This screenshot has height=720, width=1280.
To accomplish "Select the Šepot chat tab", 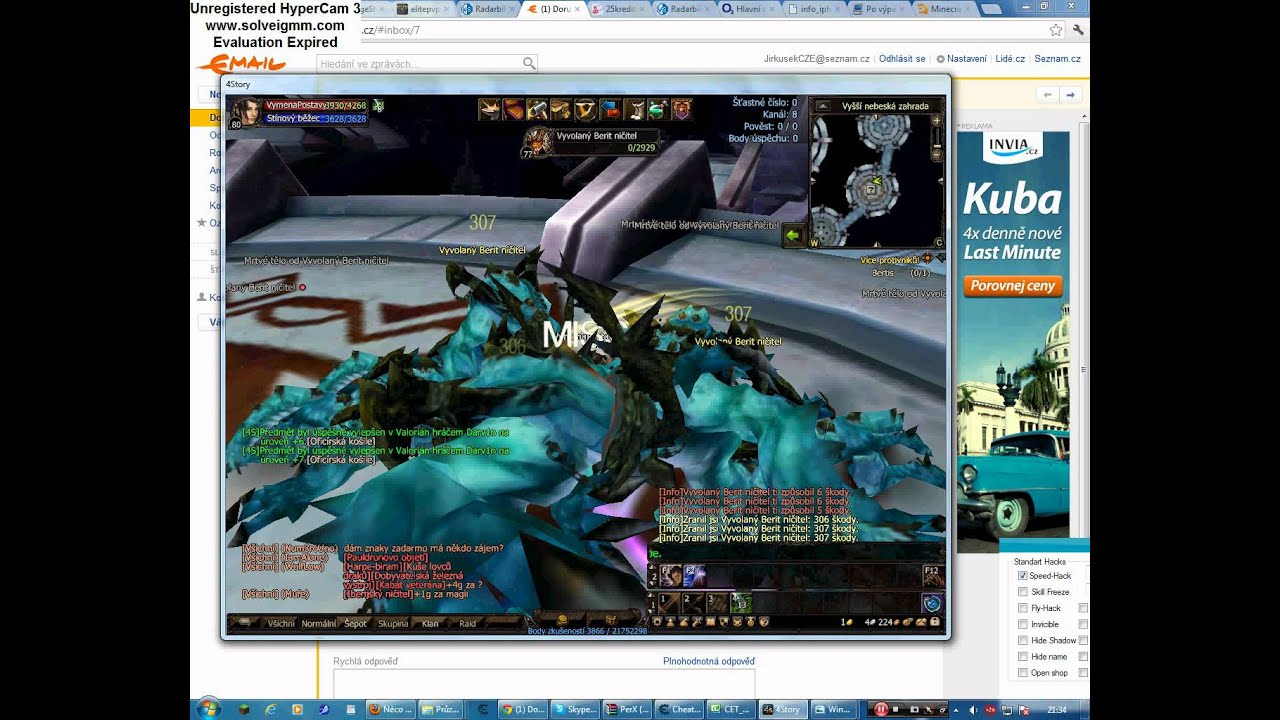I will click(x=355, y=623).
